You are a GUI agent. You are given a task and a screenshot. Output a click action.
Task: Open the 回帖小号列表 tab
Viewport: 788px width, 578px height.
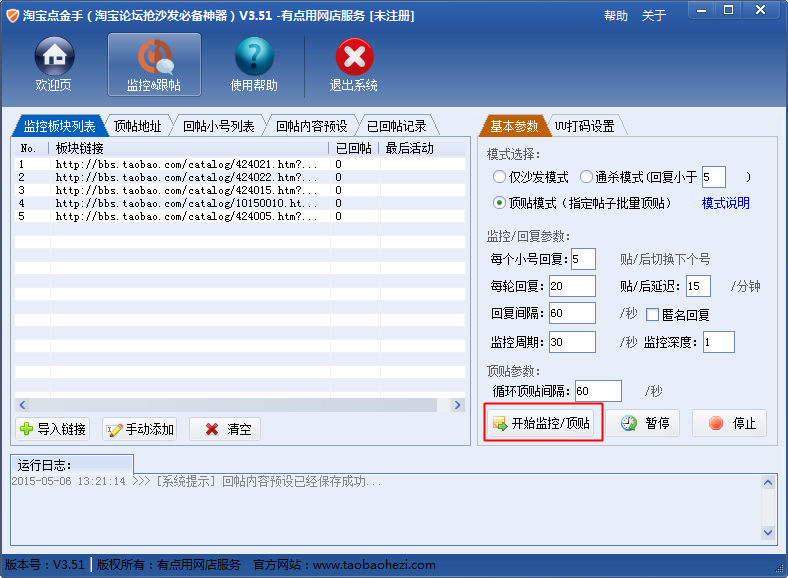[x=219, y=126]
